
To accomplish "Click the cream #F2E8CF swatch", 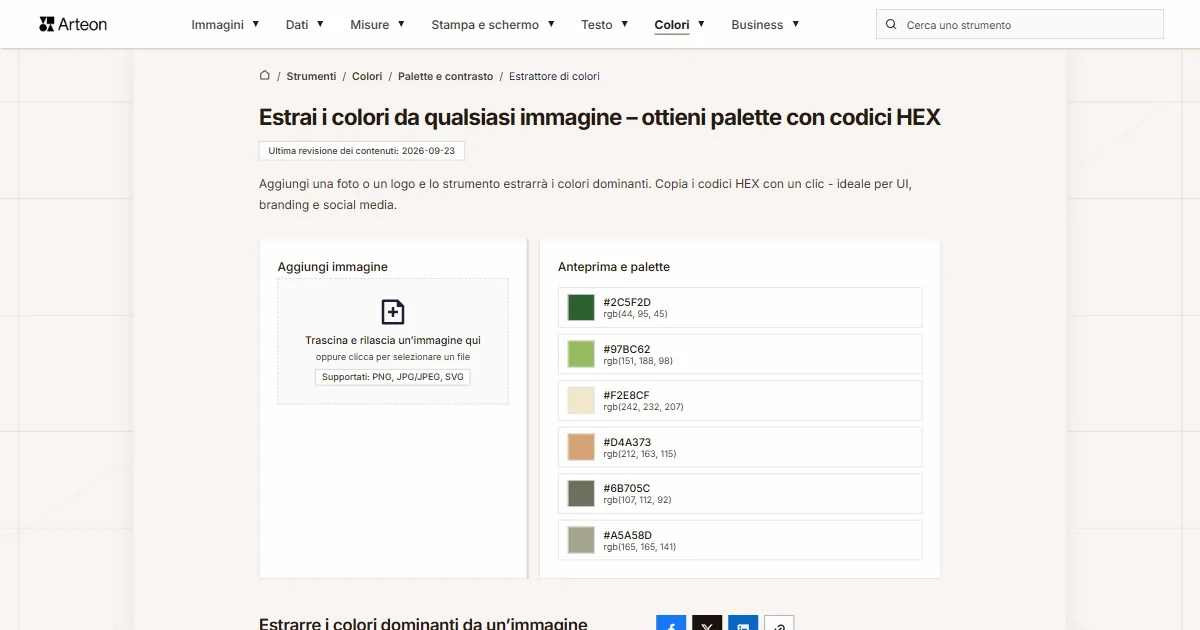I will tap(581, 401).
